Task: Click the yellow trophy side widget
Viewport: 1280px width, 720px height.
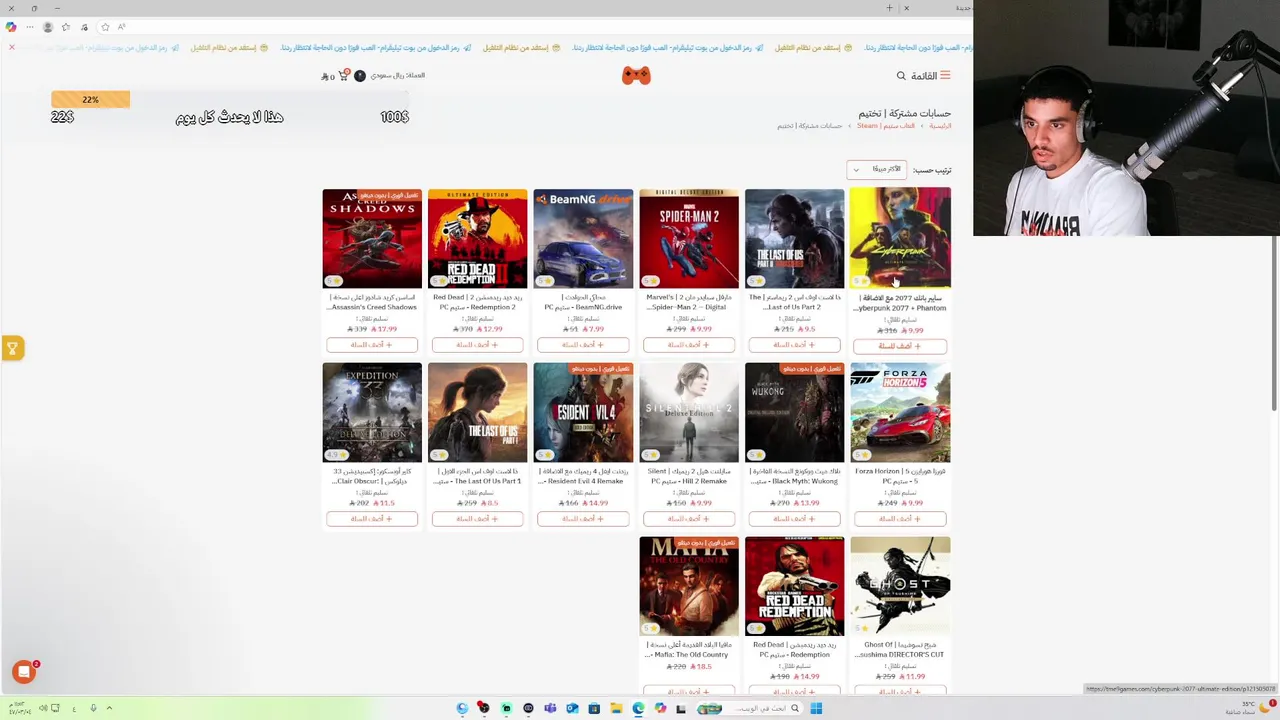Action: 12,348
